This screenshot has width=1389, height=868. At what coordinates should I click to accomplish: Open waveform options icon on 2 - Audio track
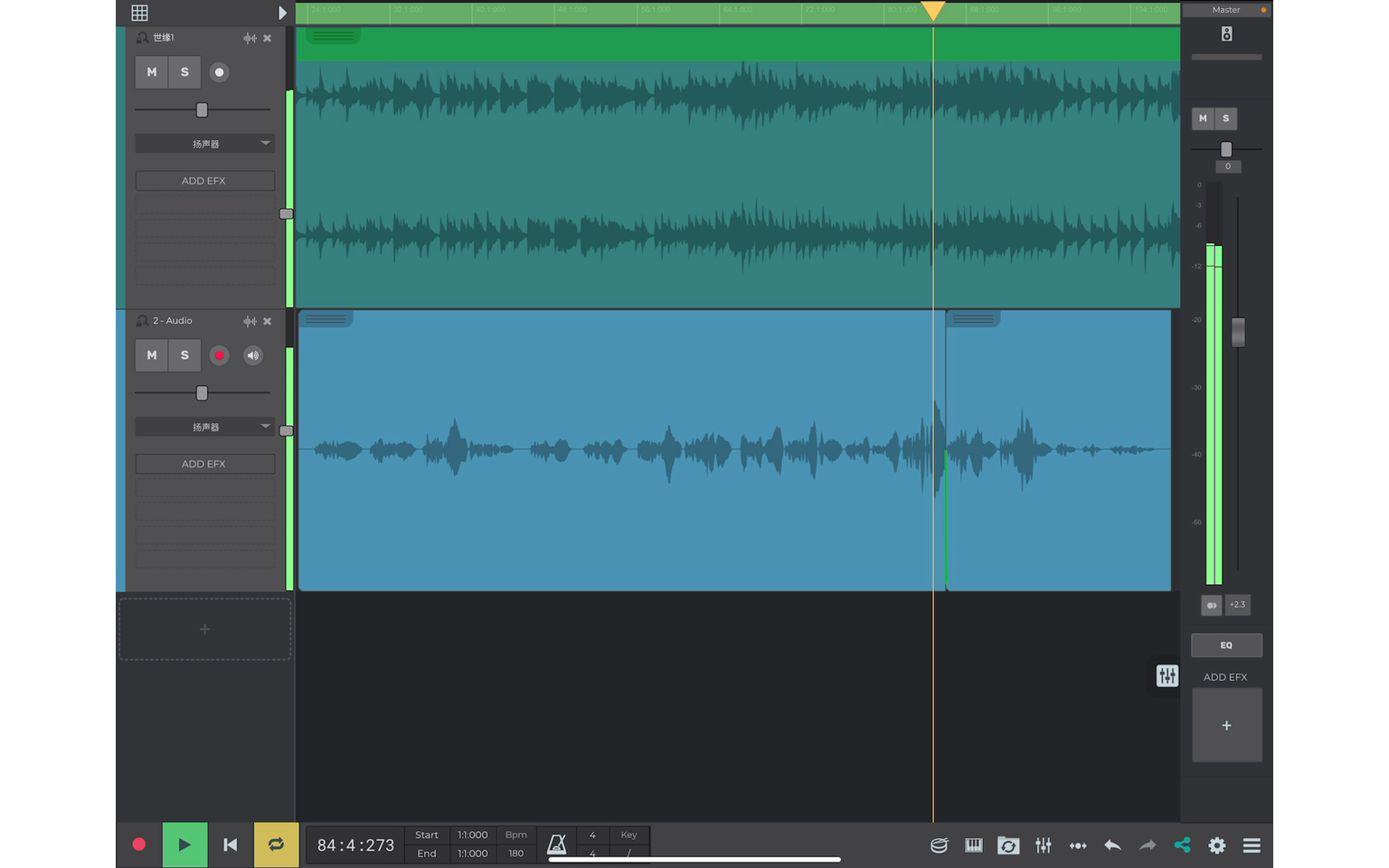pyautogui.click(x=250, y=321)
